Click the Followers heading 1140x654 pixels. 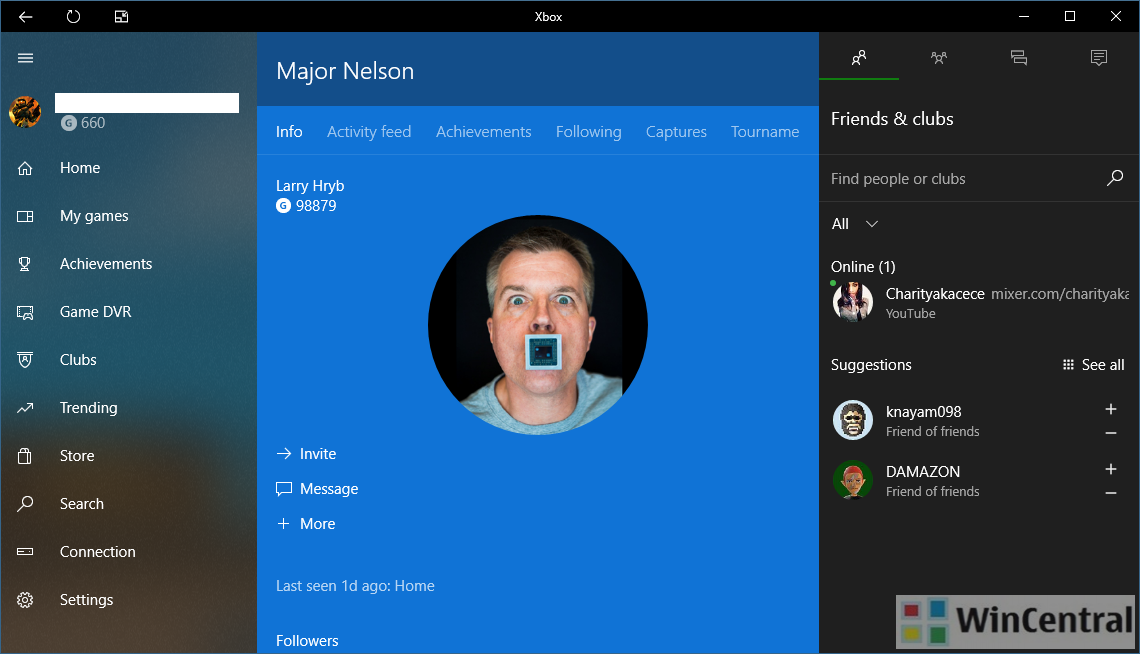pos(307,641)
